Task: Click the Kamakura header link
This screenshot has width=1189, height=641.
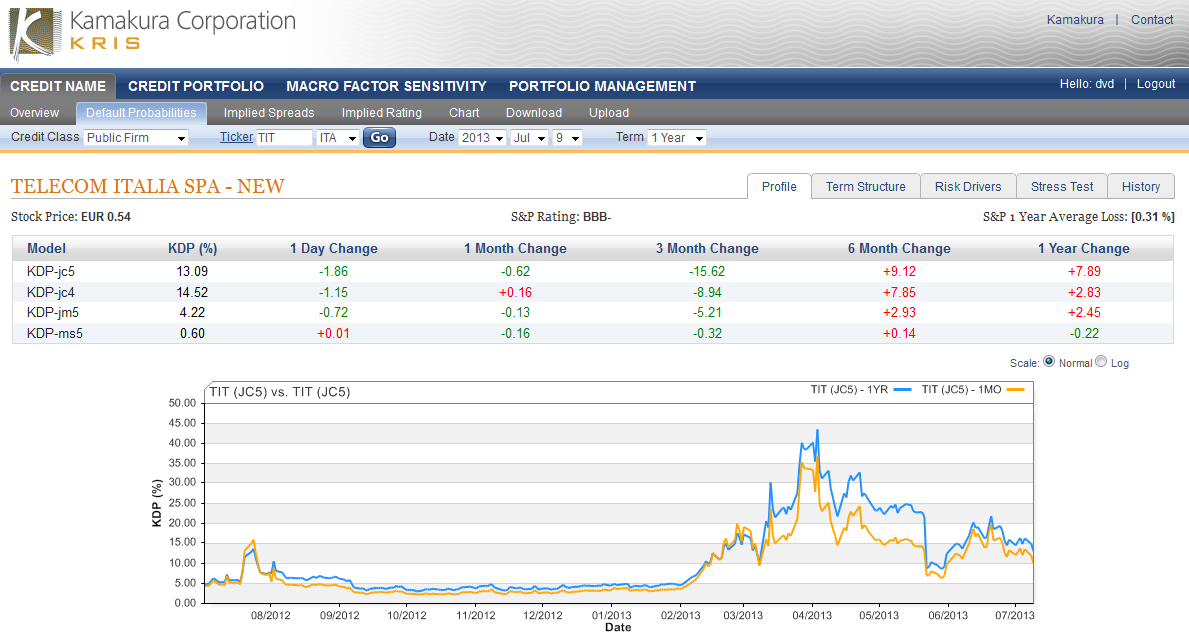Action: [1075, 20]
